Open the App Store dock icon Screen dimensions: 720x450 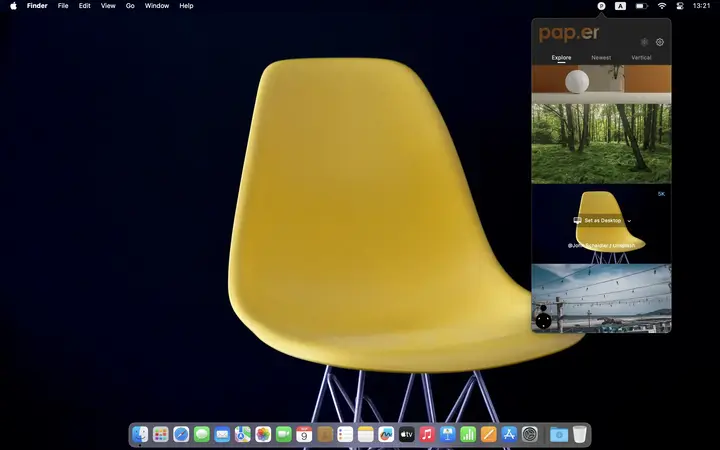509,434
